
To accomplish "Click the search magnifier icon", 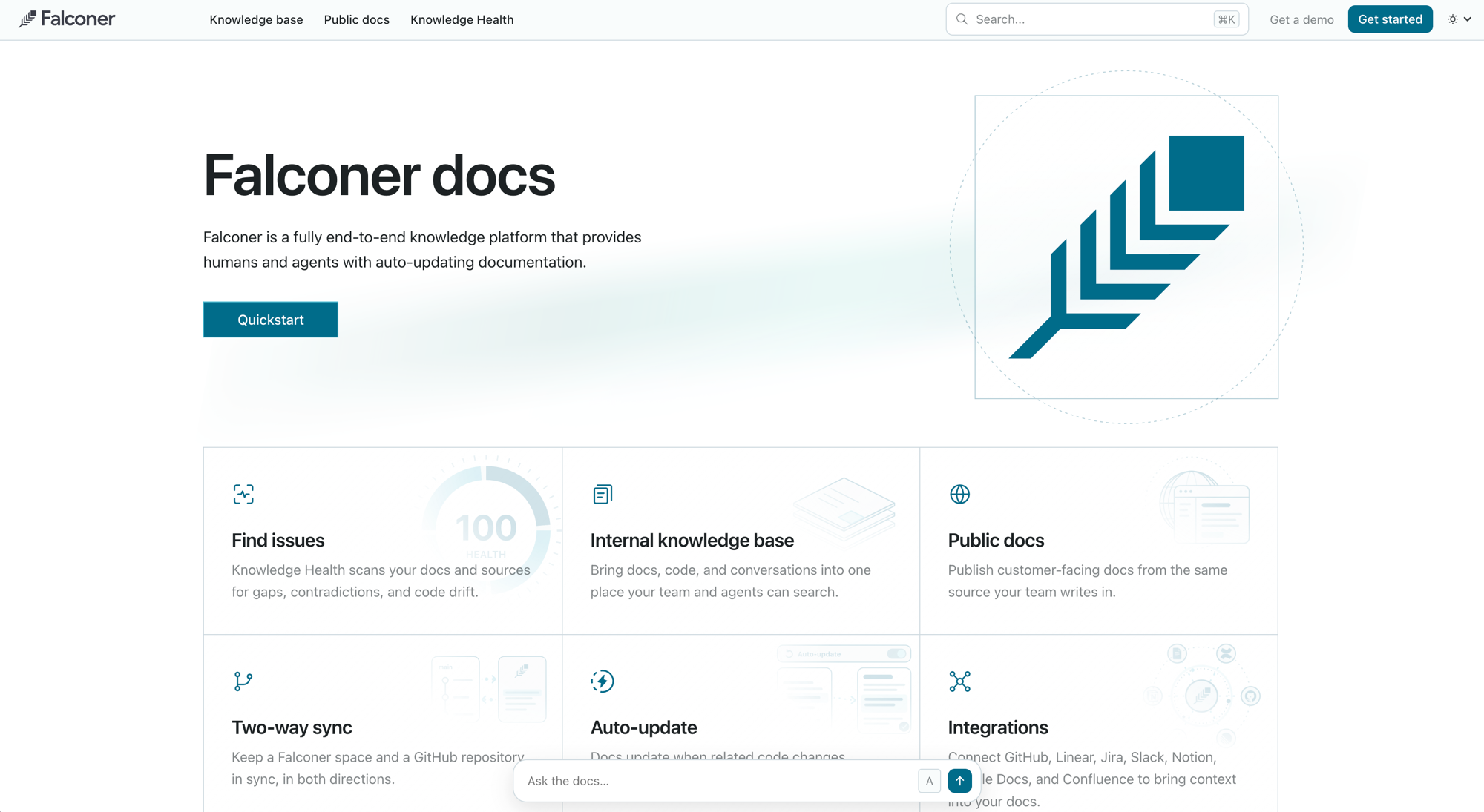I will click(x=962, y=19).
